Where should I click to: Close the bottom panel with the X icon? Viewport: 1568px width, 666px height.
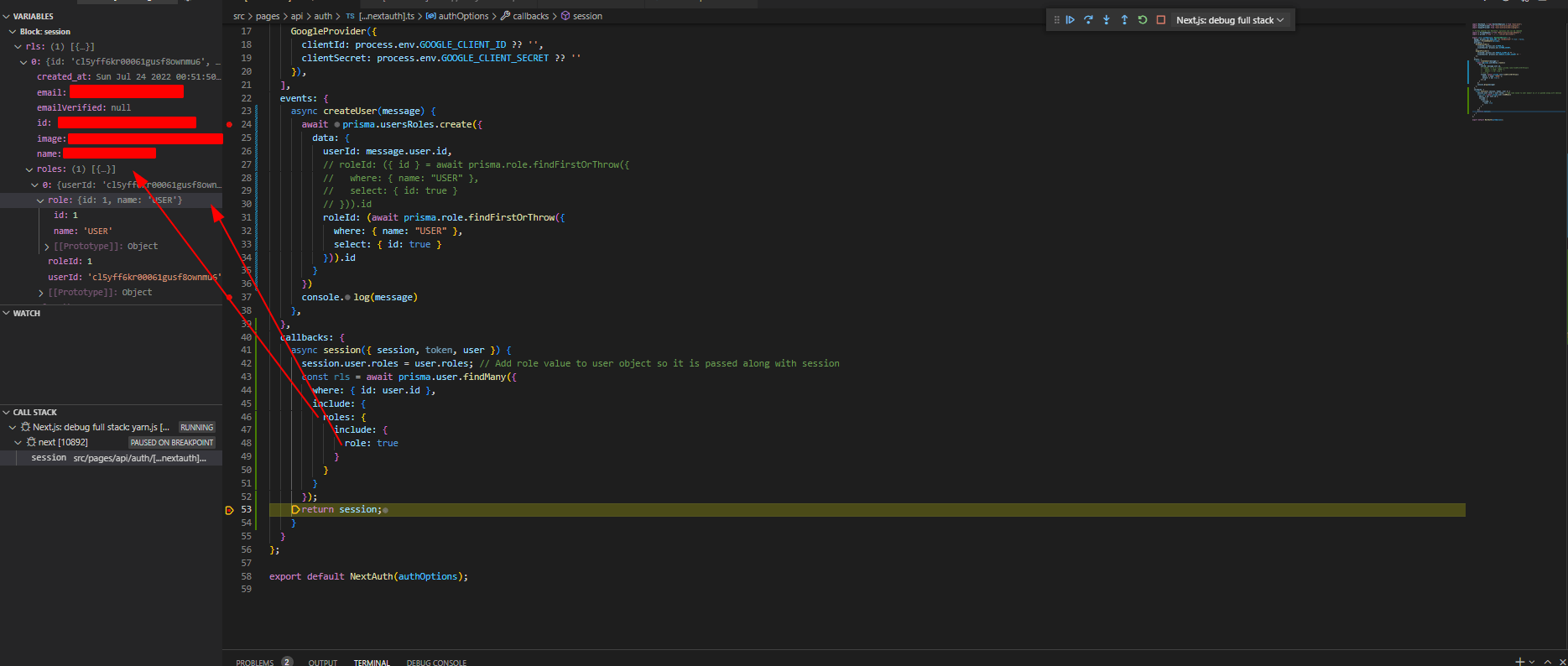[x=1562, y=662]
